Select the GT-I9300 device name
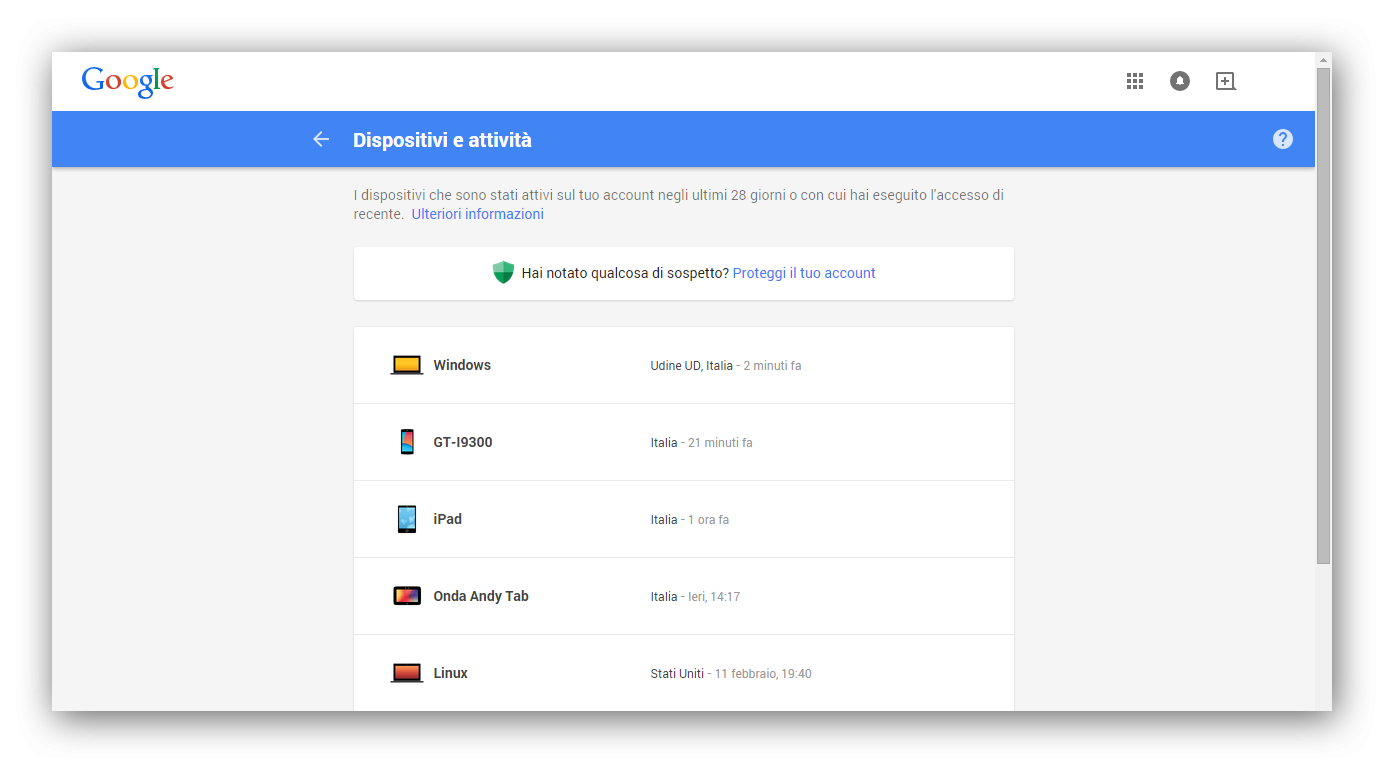This screenshot has width=1384, height=763. point(463,442)
